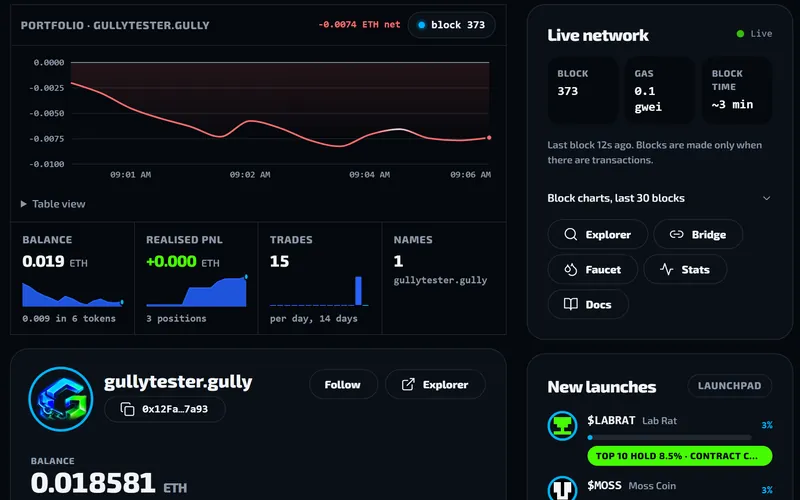
Task: Click the "0.009 in 6 tokens" text
Action: pyautogui.click(x=69, y=318)
